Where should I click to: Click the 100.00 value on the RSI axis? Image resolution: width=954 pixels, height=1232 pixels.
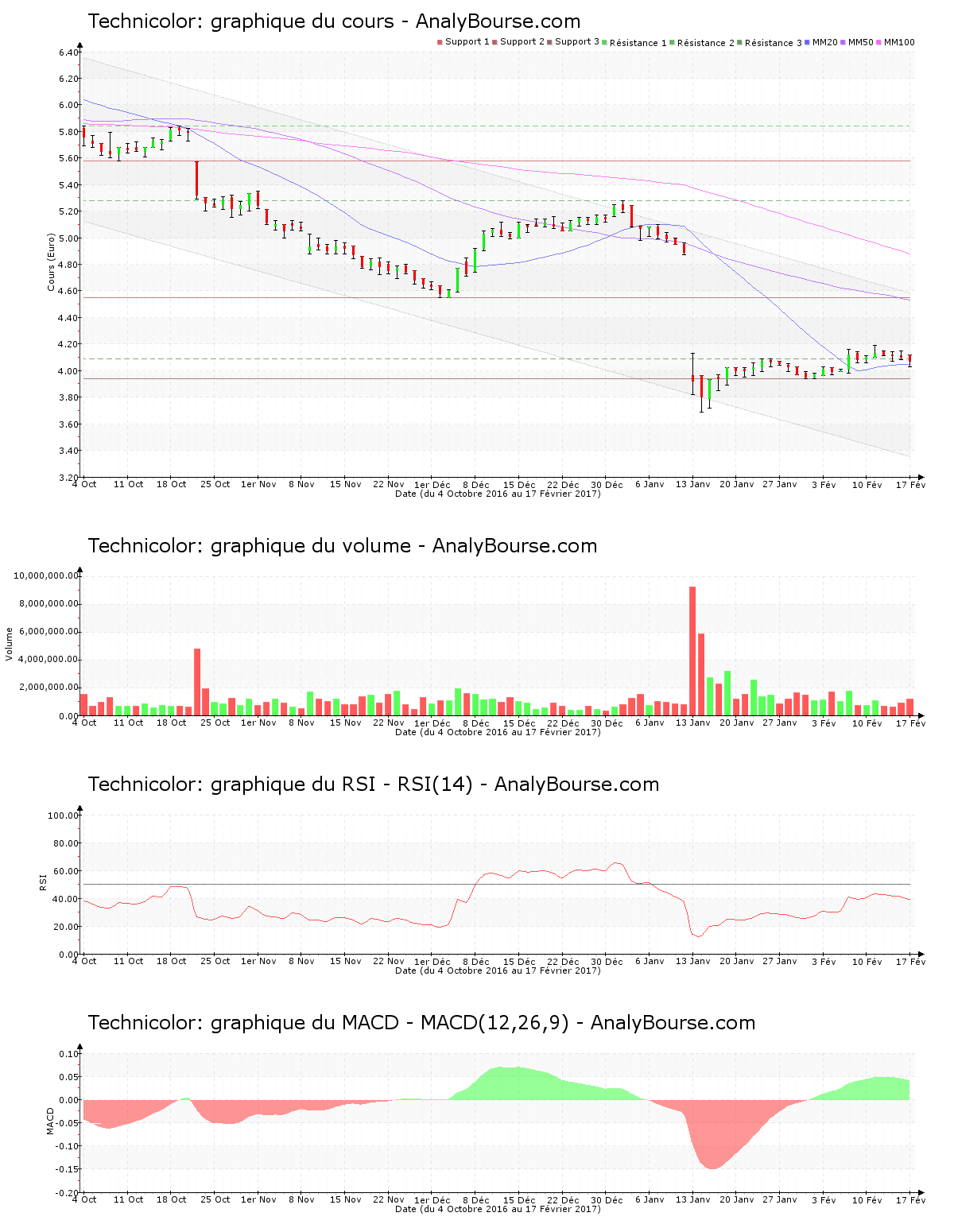pos(64,816)
